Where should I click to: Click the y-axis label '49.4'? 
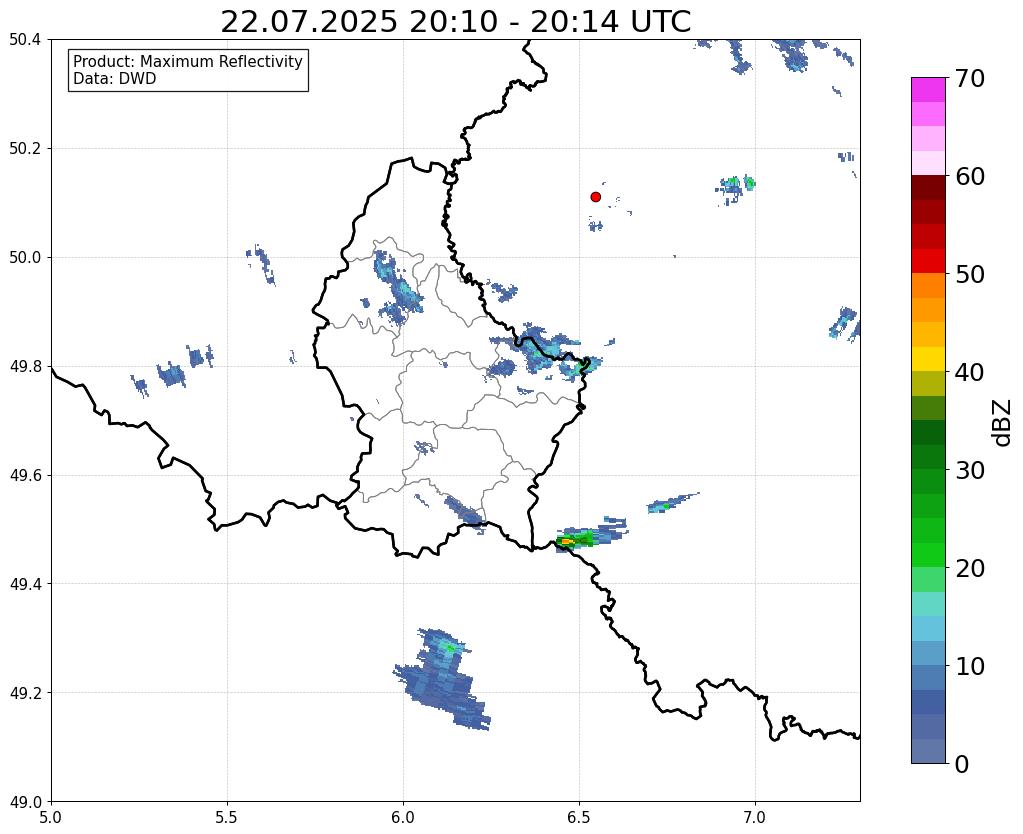[25, 584]
